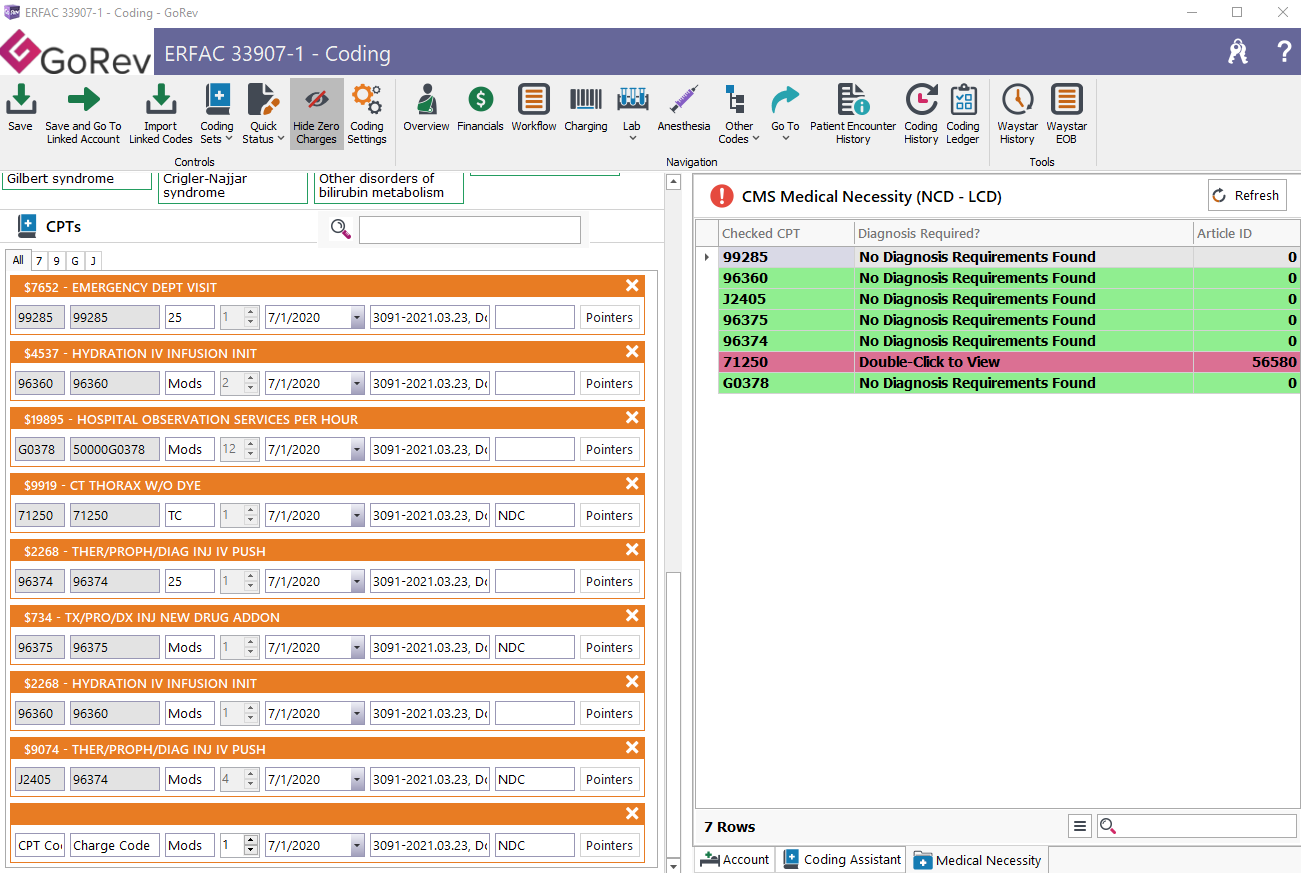This screenshot has width=1301, height=873.
Task: Select 71250 Double-Click to View row
Action: point(1008,362)
